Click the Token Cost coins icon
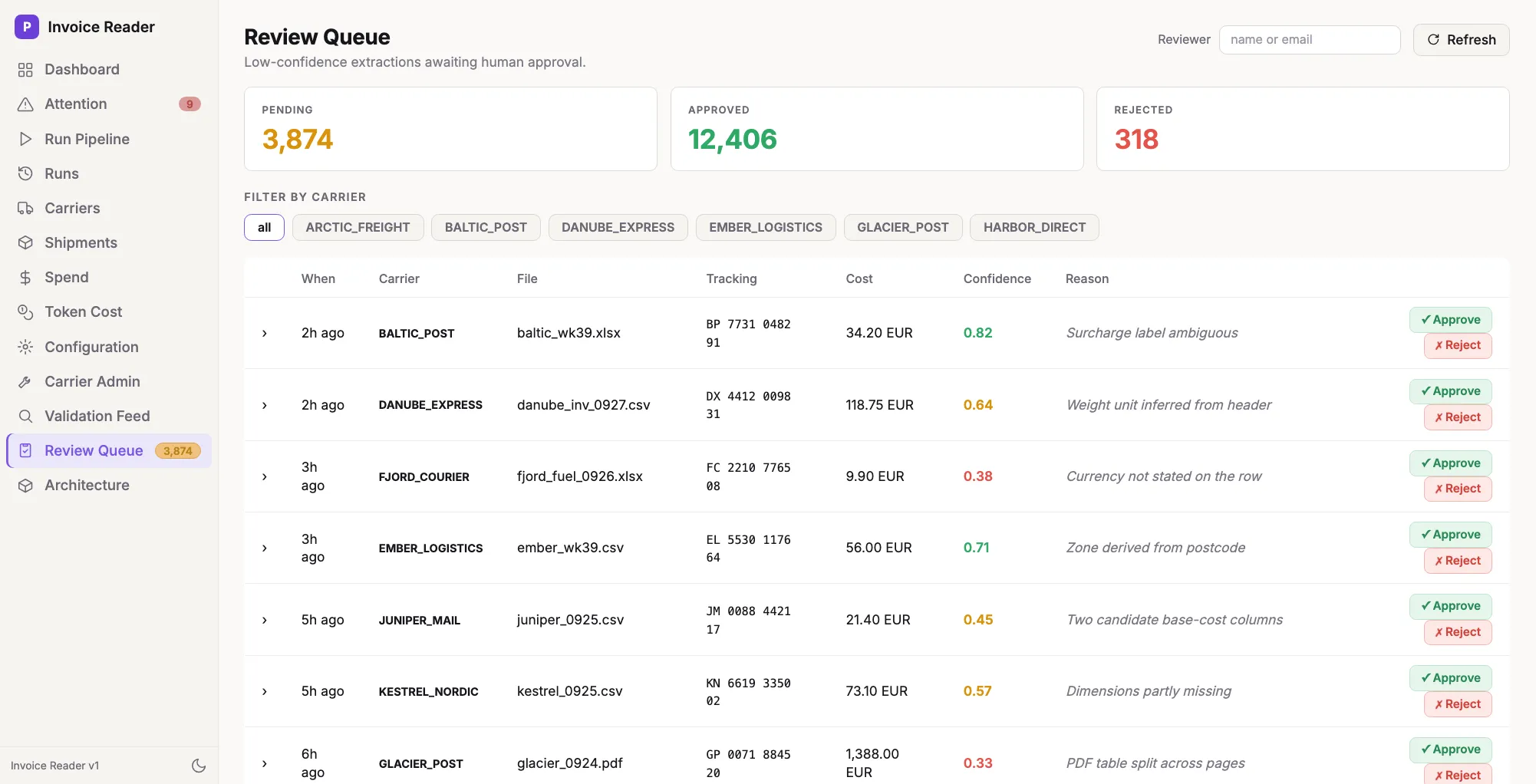1536x784 pixels. point(25,312)
